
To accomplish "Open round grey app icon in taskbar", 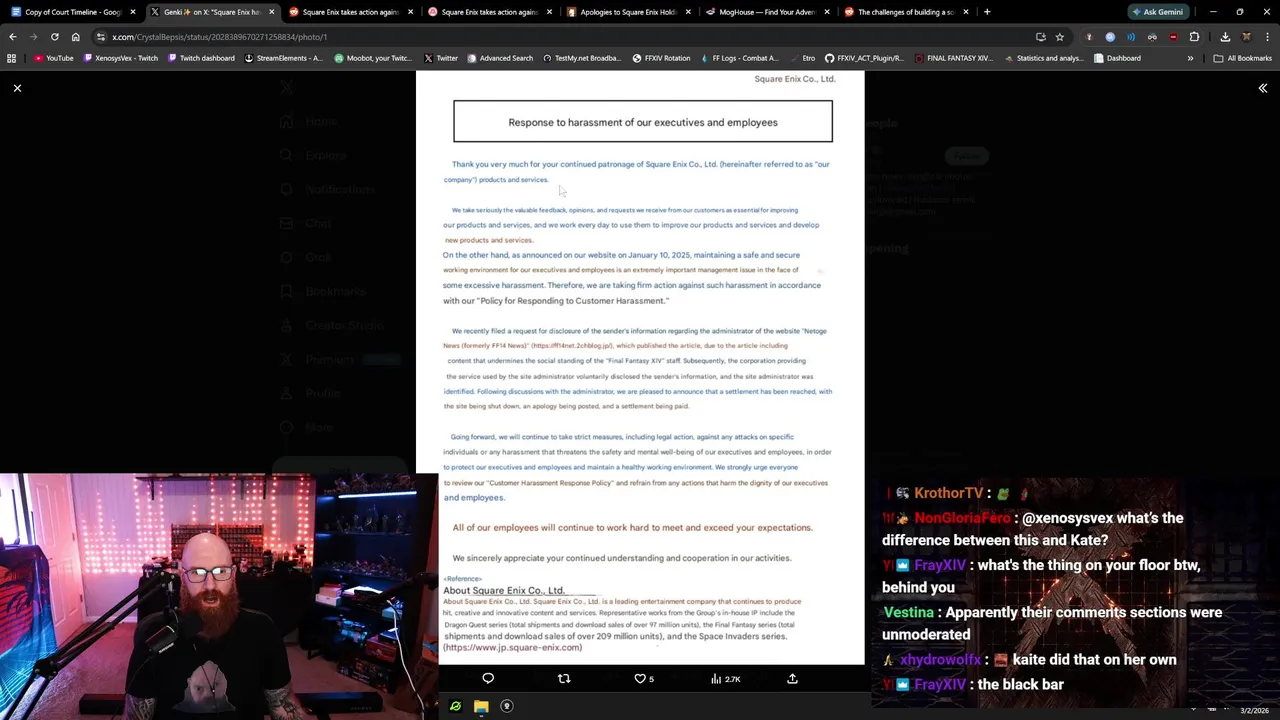I will (506, 706).
